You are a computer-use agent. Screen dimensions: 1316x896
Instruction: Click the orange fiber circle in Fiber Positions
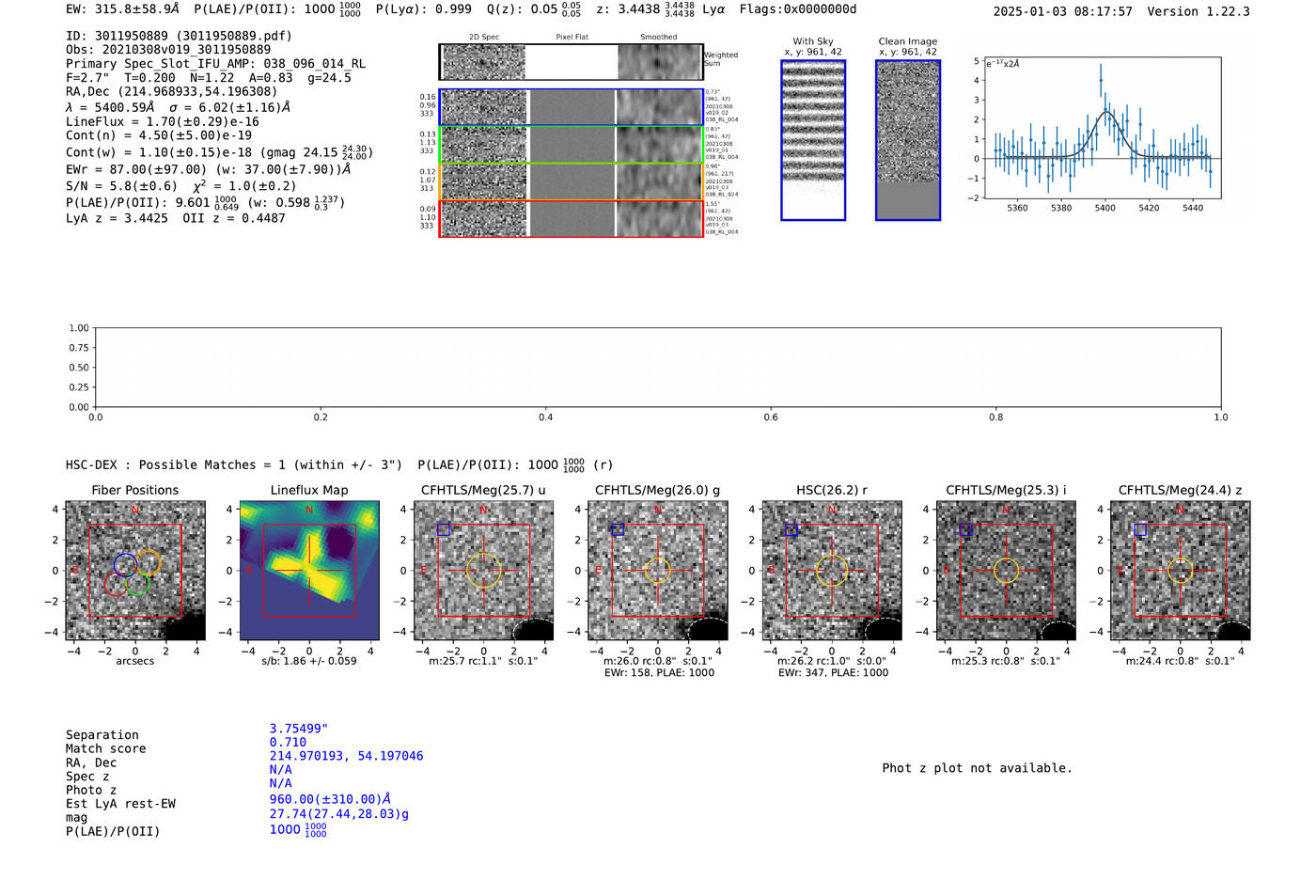[x=149, y=561]
